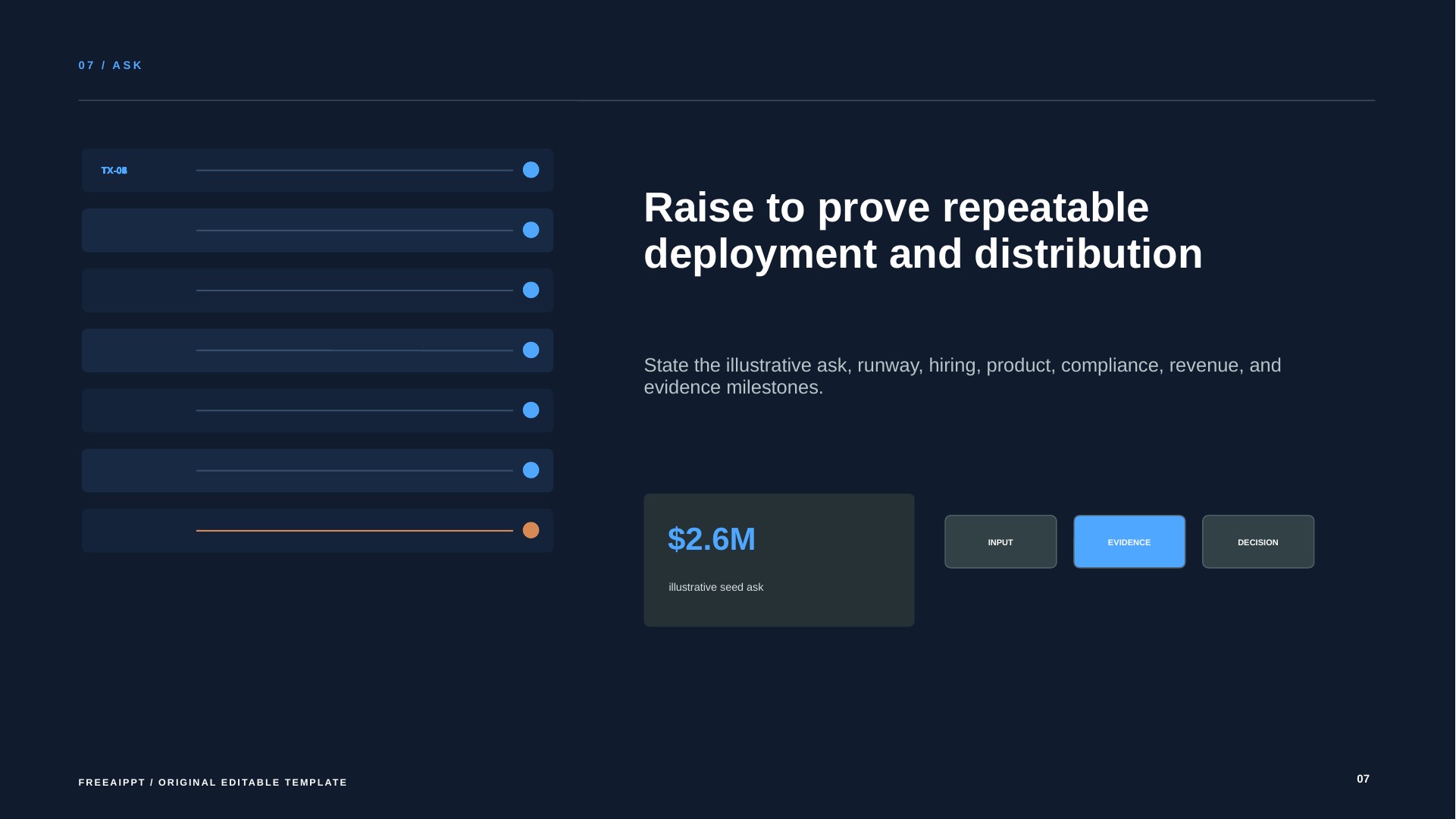Viewport: 1456px width, 819px height.
Task: Click the orange dot marker
Action: (531, 530)
